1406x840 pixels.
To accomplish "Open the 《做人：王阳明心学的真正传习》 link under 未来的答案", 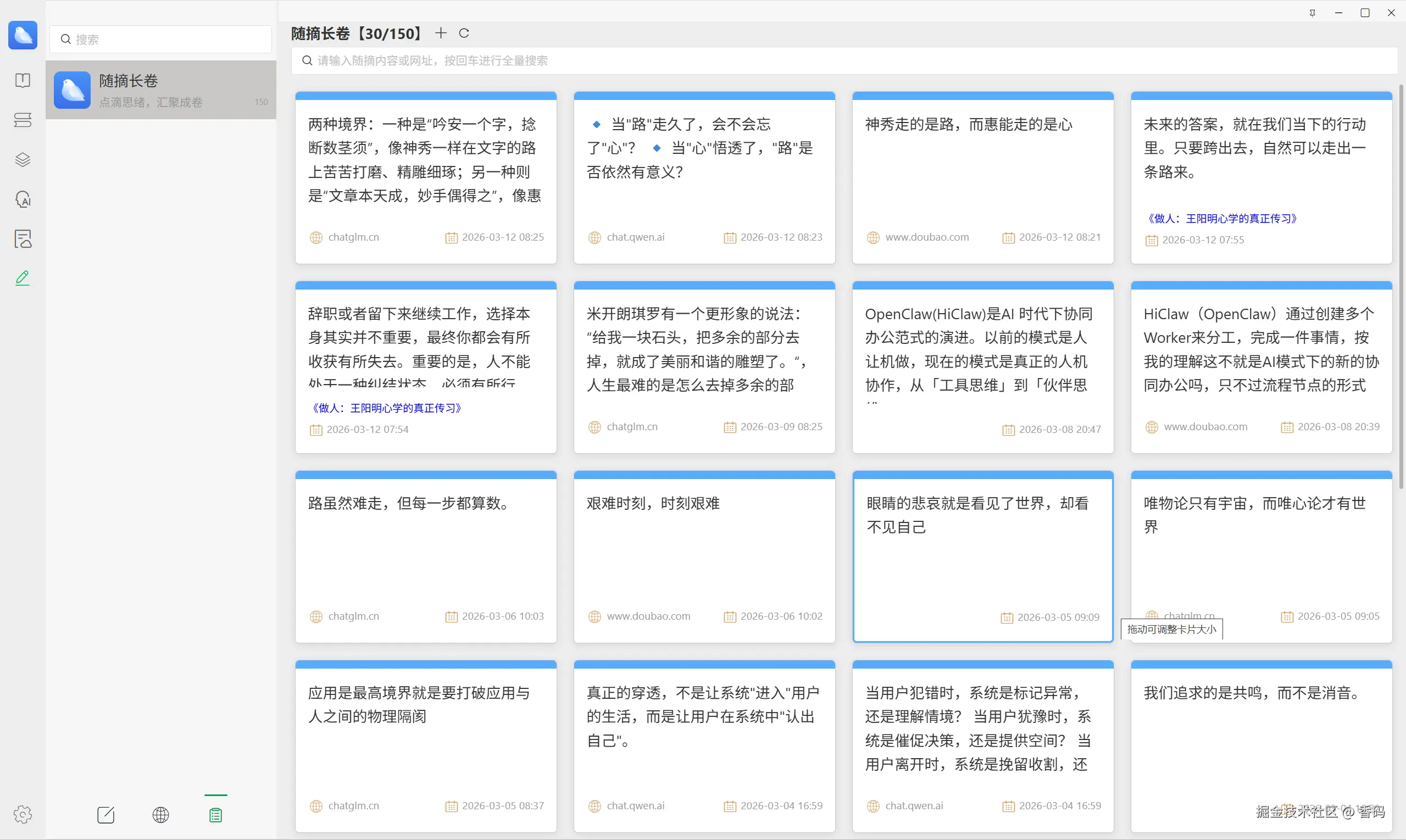I will click(1221, 219).
